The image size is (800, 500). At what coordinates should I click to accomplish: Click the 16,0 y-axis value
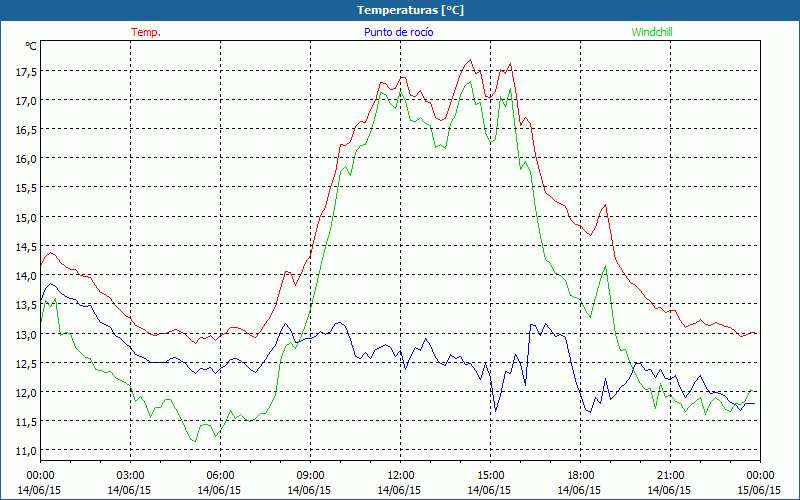coord(27,159)
